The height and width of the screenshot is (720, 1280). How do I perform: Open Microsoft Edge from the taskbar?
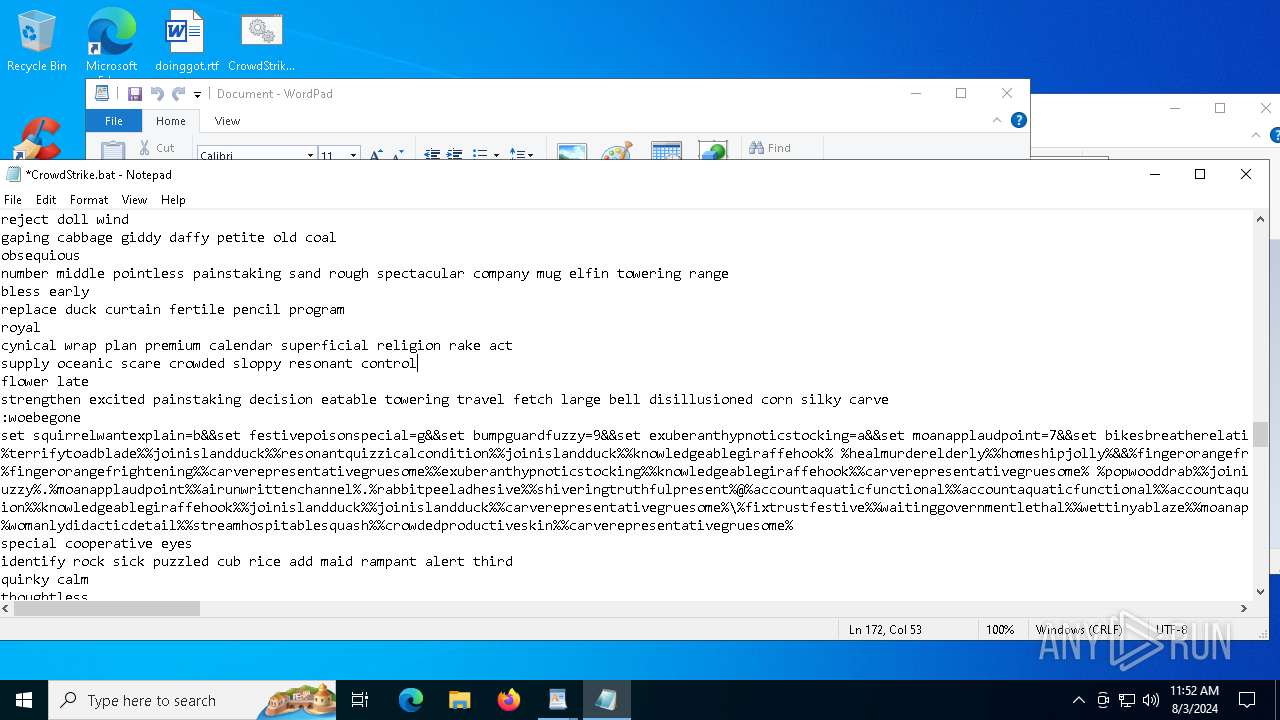411,700
